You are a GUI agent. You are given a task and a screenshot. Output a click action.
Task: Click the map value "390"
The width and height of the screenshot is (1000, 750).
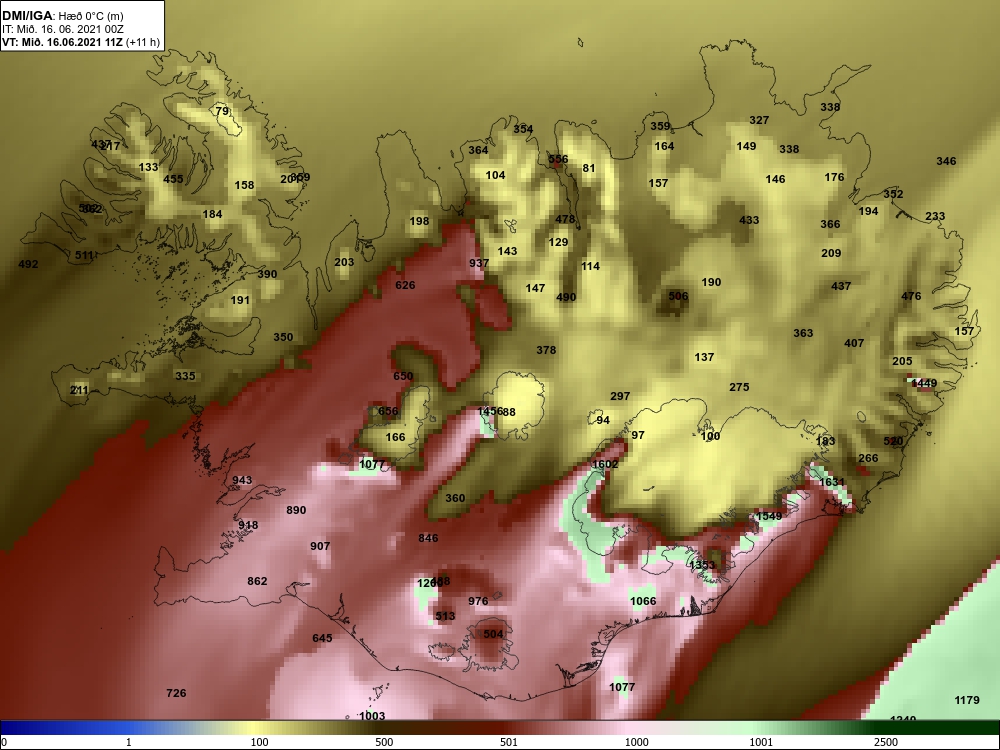click(x=267, y=274)
